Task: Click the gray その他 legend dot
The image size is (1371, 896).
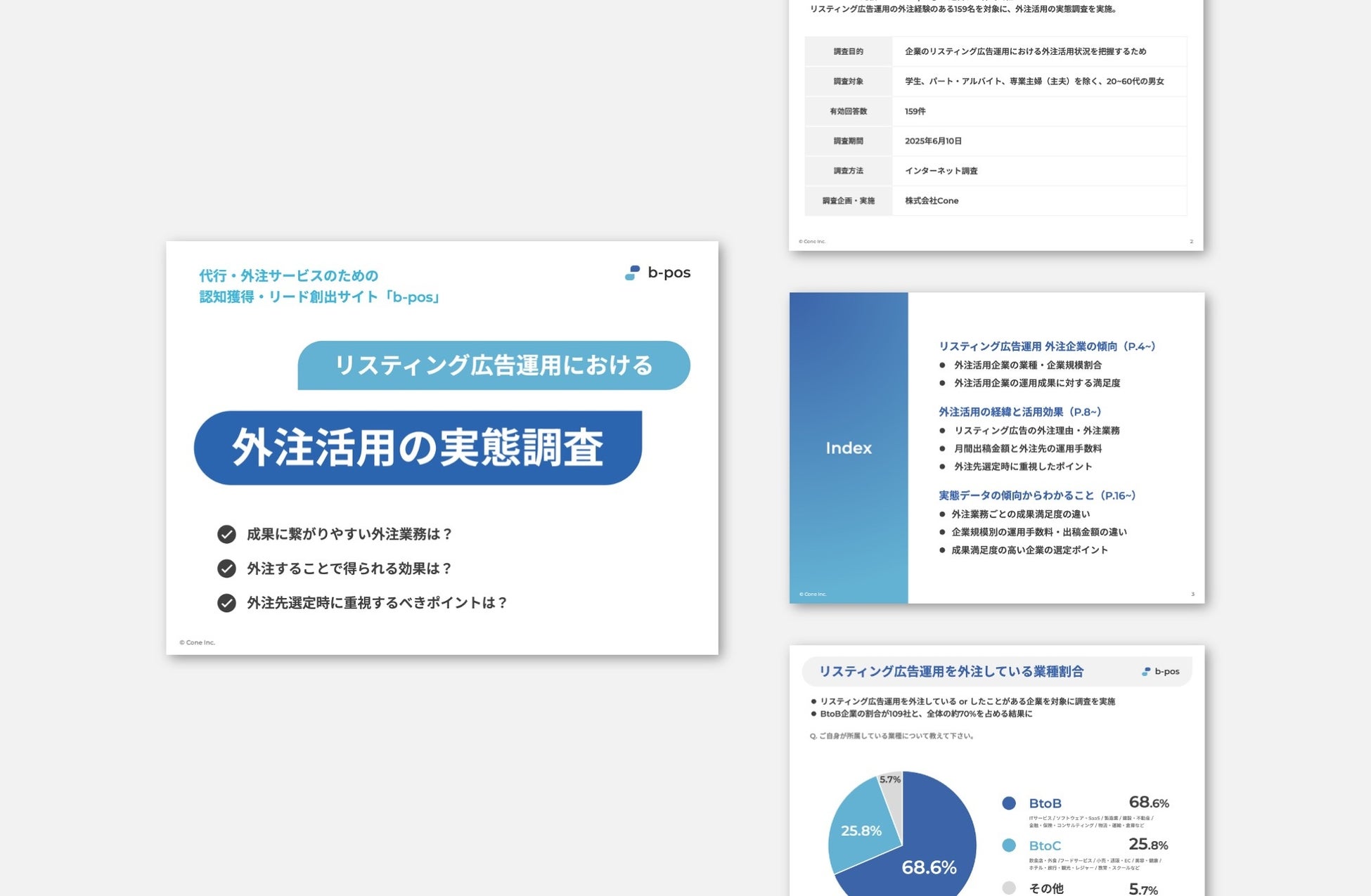Action: 1009,888
